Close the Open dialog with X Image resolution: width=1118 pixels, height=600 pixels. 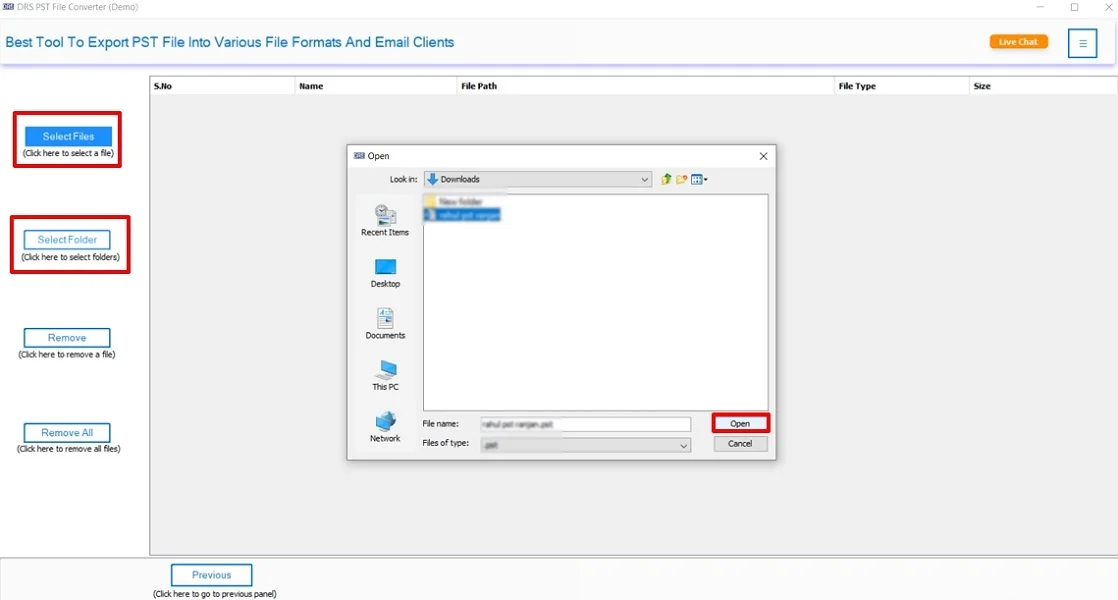764,156
